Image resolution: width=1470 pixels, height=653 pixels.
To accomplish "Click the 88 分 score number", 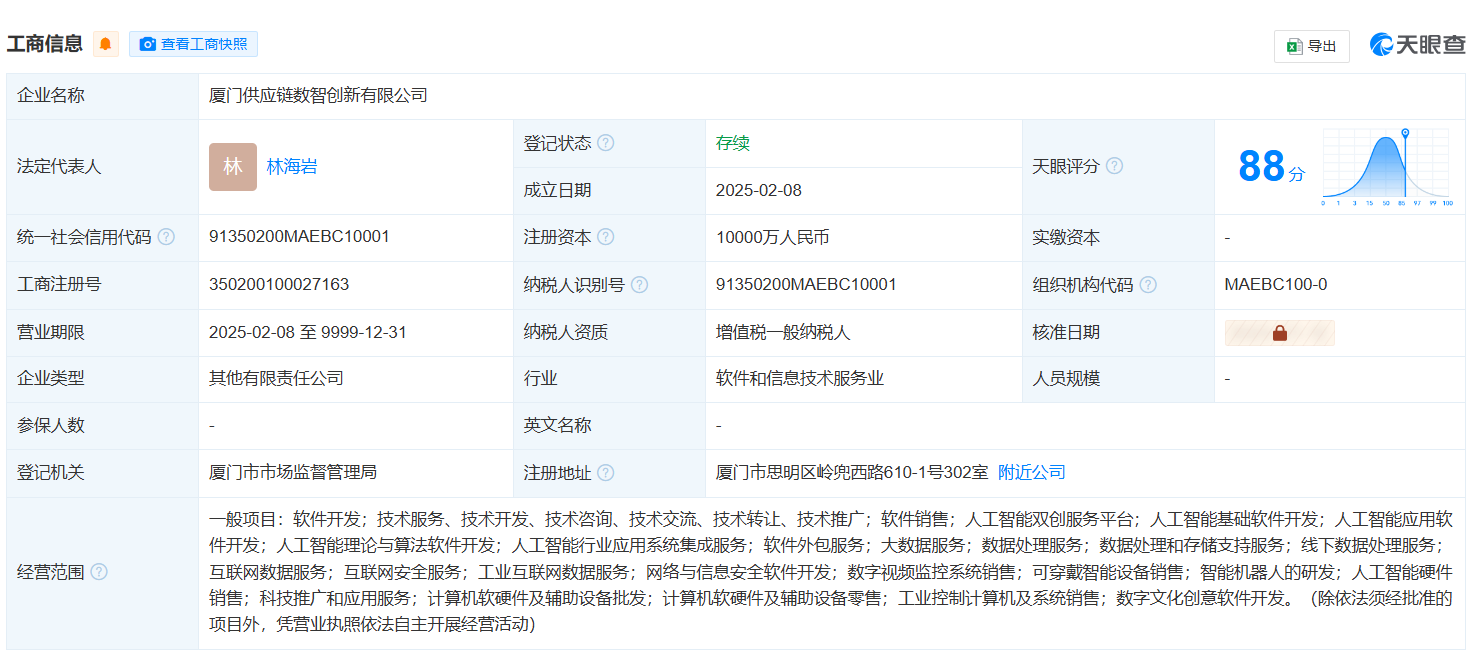I will tap(1261, 167).
